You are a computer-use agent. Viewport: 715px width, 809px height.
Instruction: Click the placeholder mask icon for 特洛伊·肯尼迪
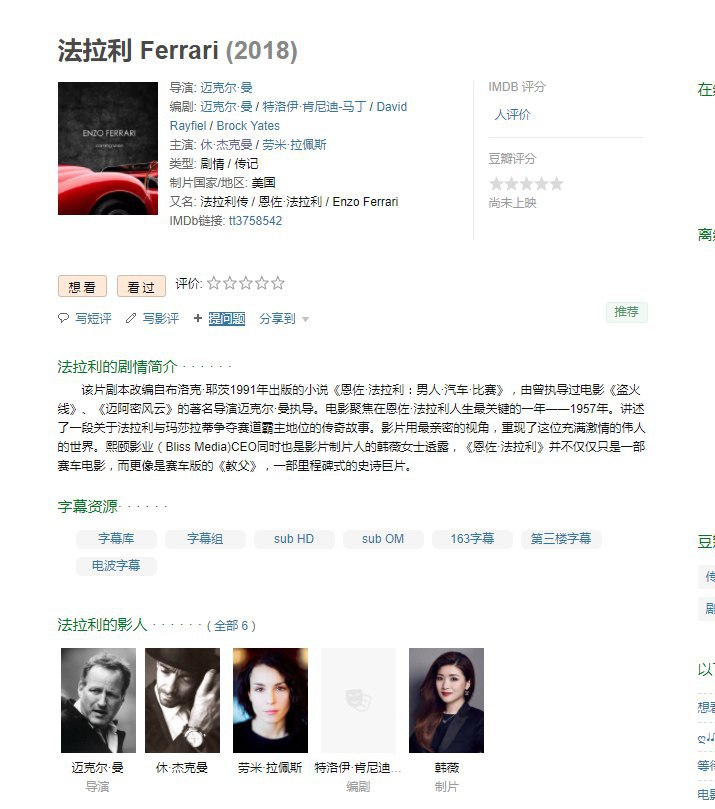(x=359, y=700)
